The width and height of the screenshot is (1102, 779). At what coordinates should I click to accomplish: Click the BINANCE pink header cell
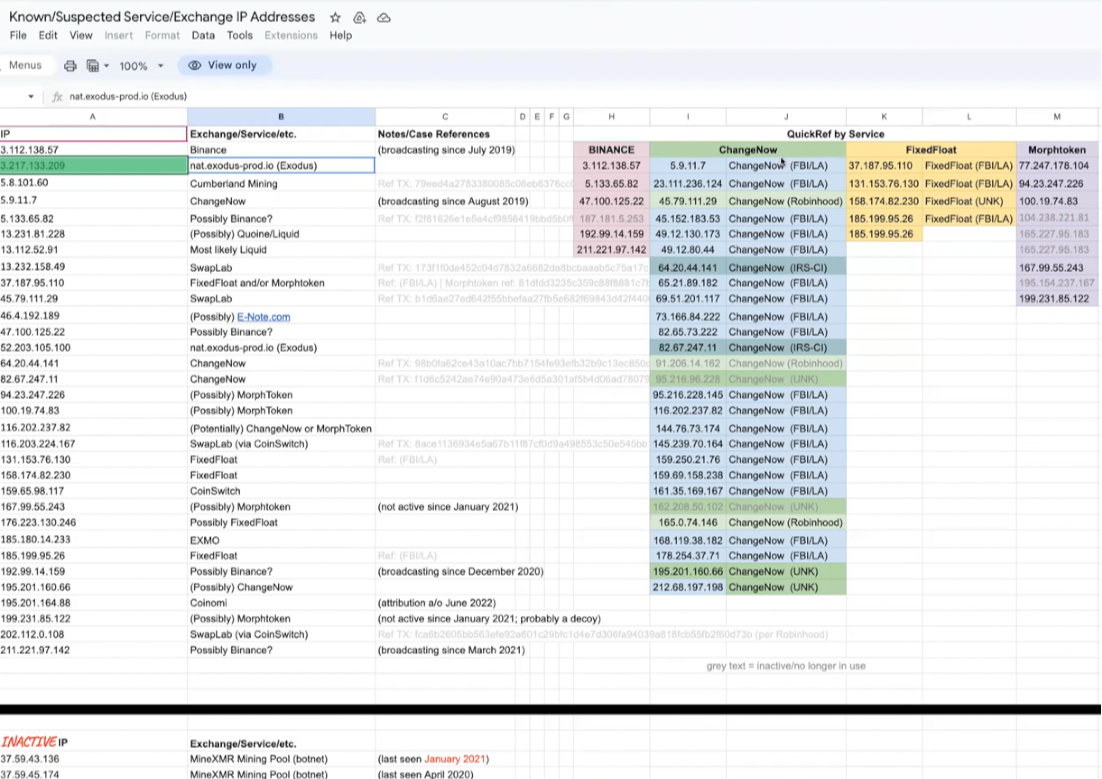[611, 150]
